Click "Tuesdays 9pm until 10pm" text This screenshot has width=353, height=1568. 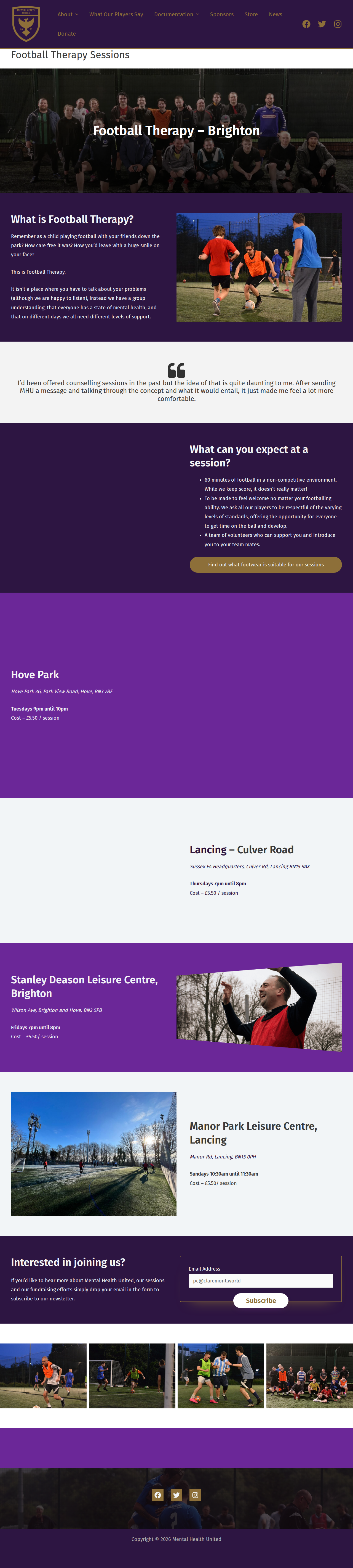click(x=39, y=709)
